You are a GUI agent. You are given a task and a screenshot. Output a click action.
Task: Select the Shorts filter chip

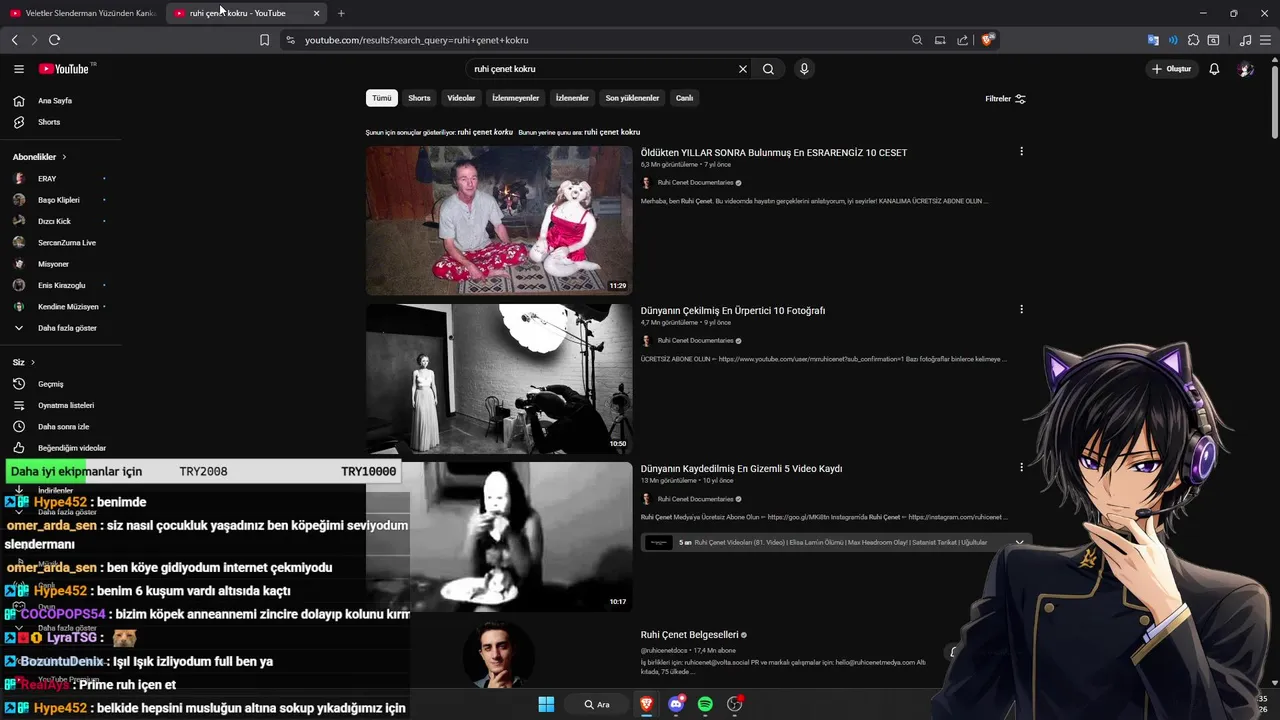[x=419, y=98]
